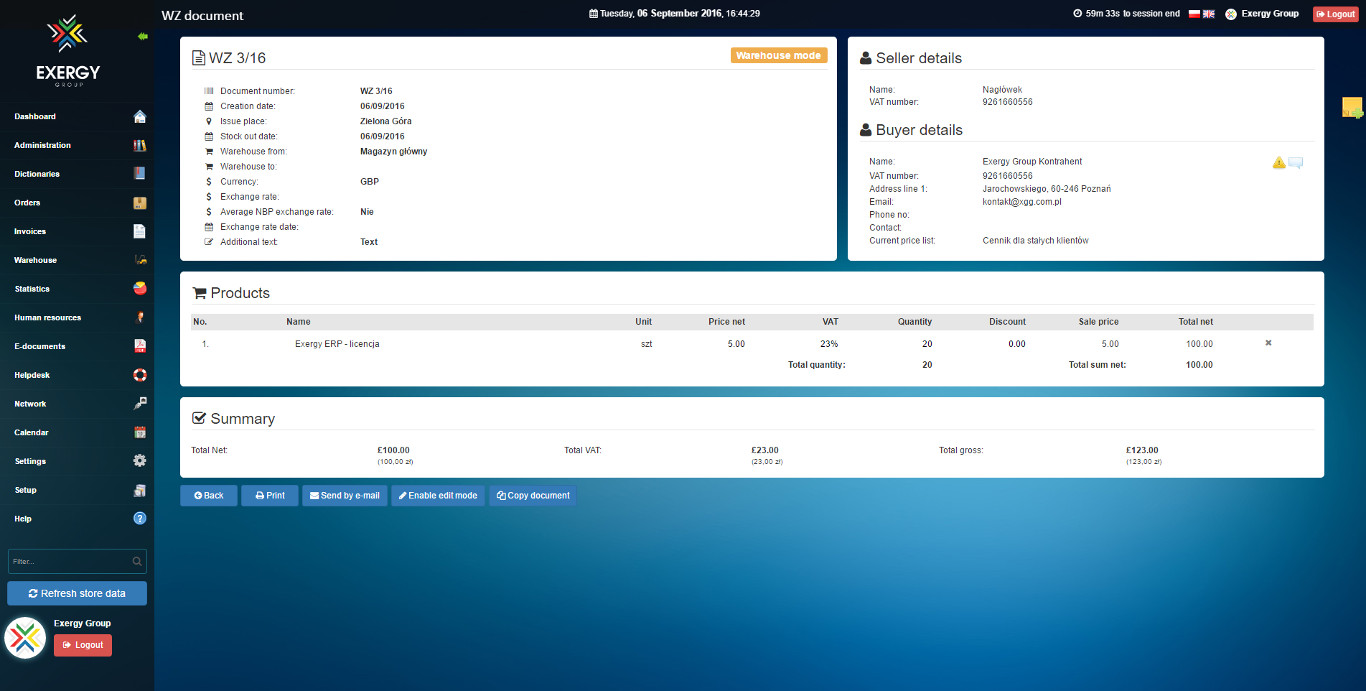Open the Network menu item
The width and height of the screenshot is (1366, 691).
(77, 404)
